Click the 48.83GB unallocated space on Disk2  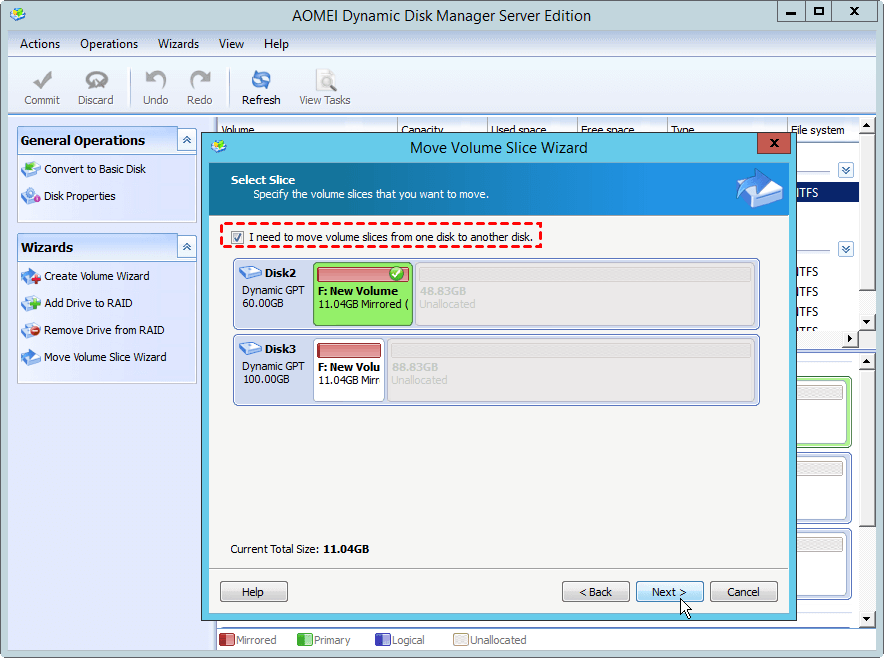(585, 294)
